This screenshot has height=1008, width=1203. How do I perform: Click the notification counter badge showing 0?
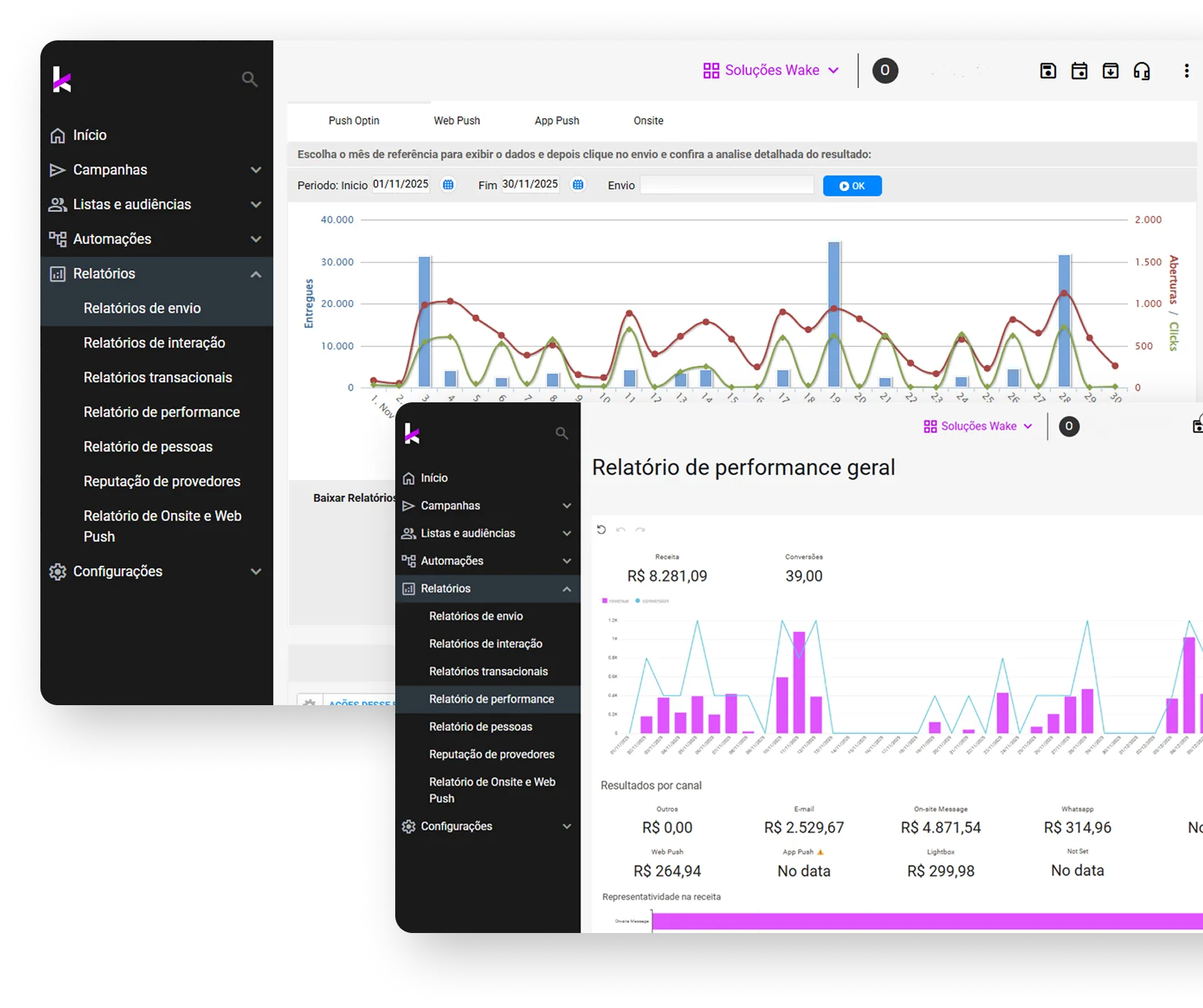885,70
